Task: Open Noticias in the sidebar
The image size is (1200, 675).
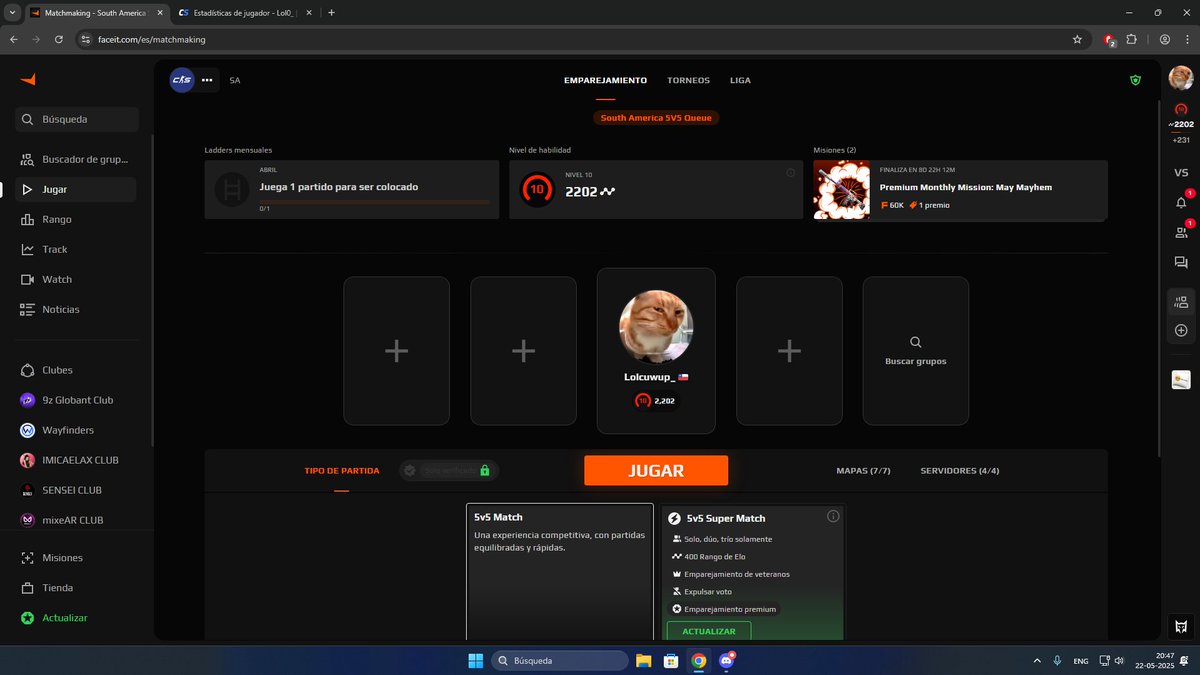Action: tap(77, 309)
